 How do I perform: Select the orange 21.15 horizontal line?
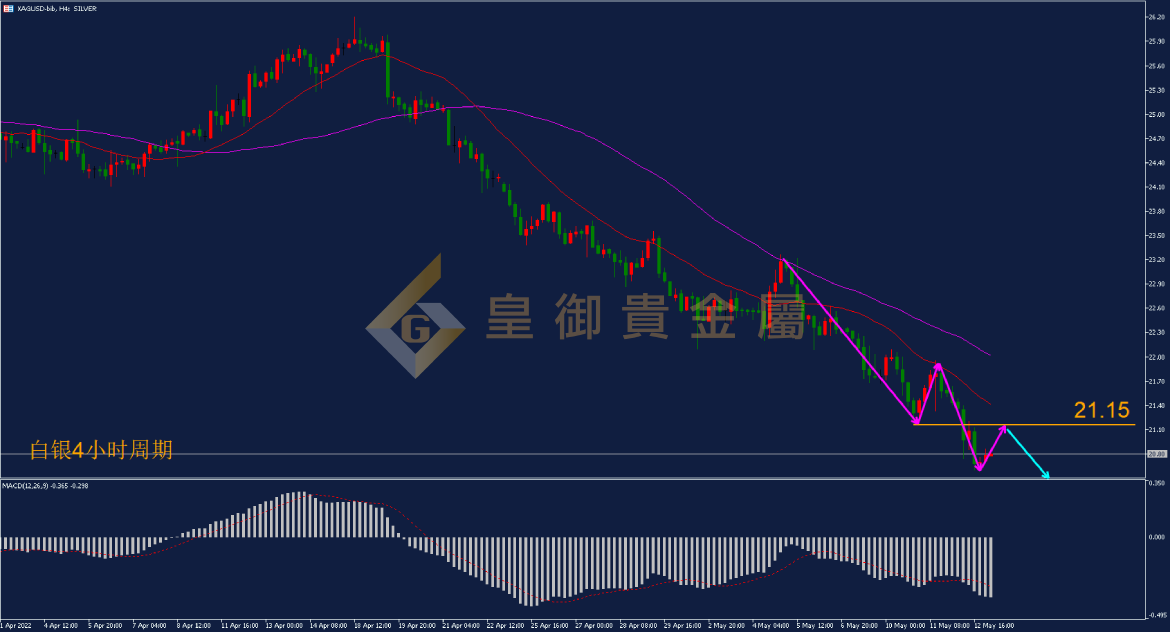pyautogui.click(x=1024, y=425)
